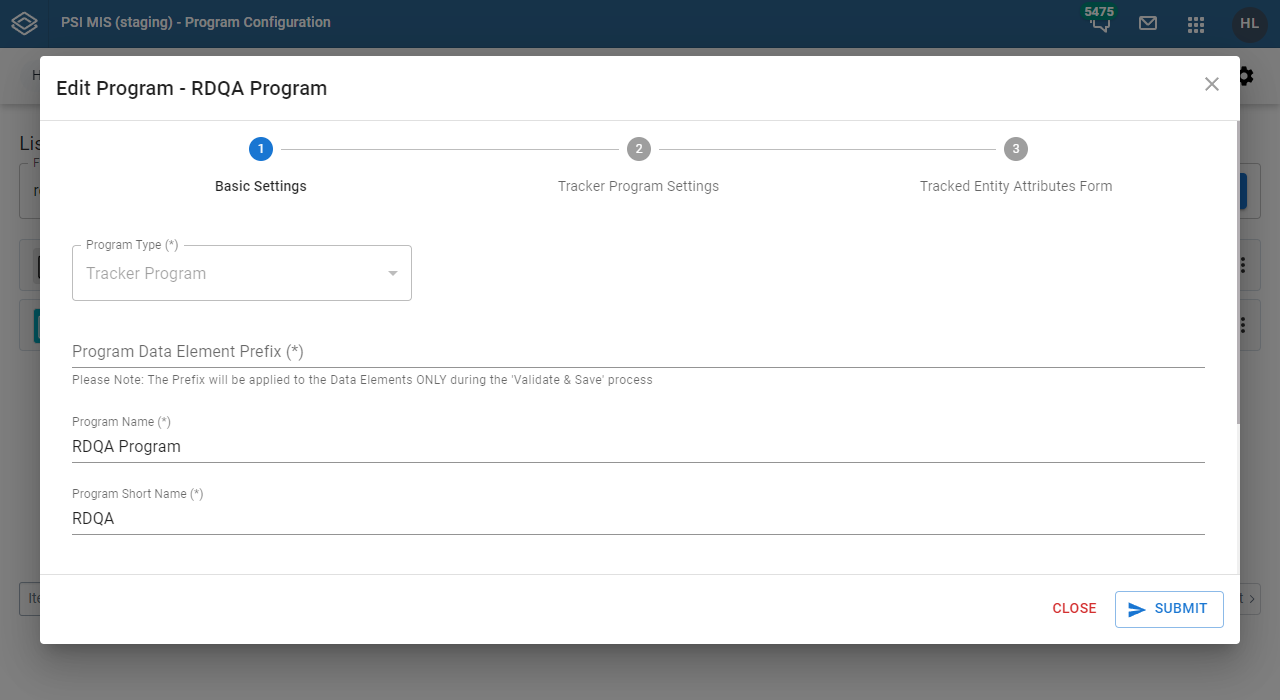Go to the Tracker Program Settings step

pyautogui.click(x=638, y=148)
